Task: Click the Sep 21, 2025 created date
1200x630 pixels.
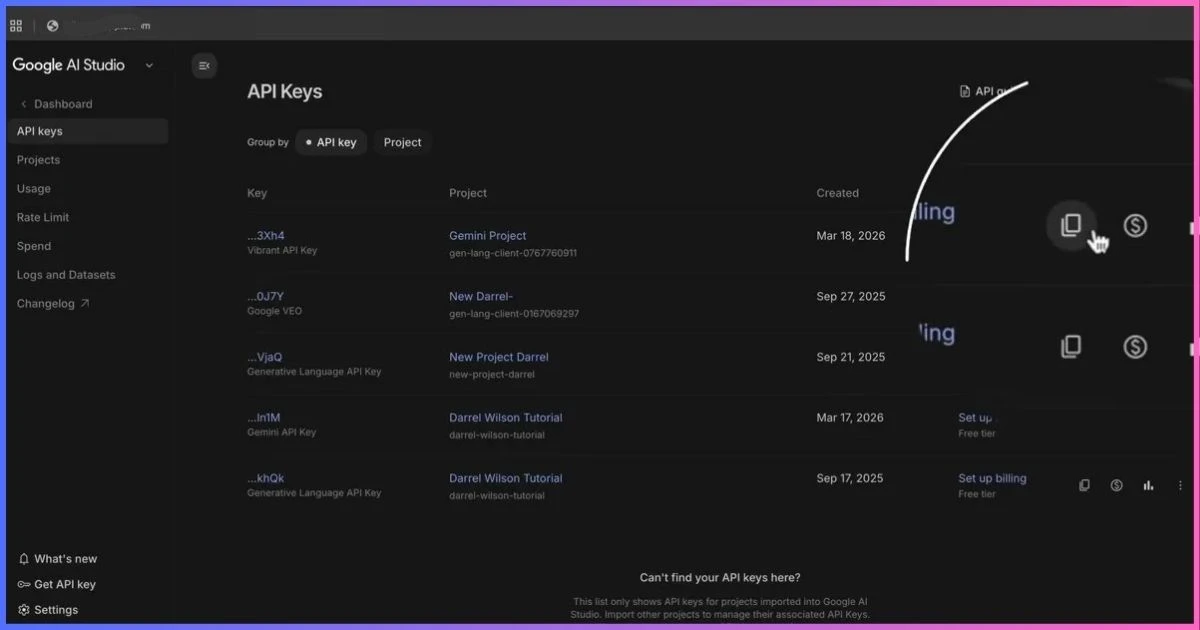Action: 851,357
